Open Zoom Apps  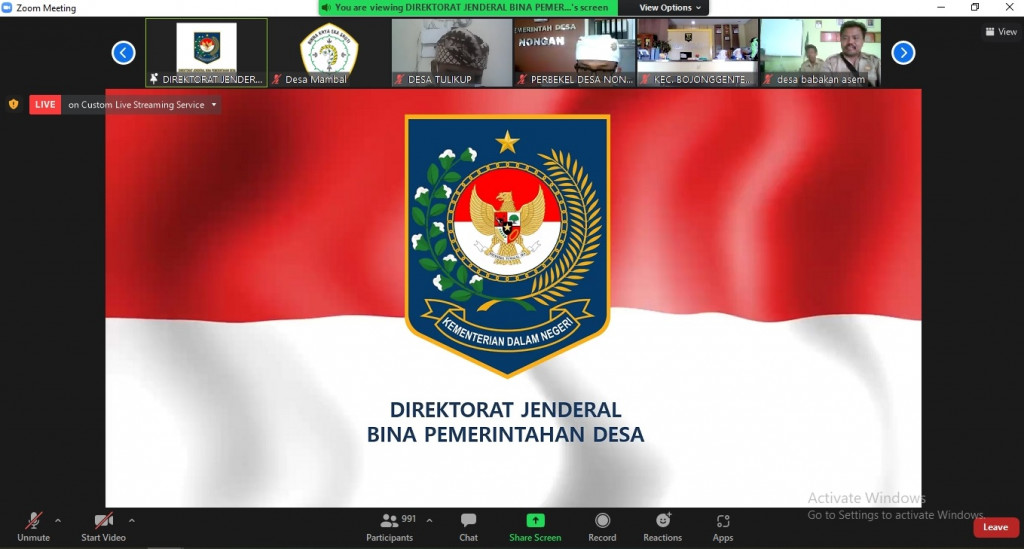tap(722, 527)
